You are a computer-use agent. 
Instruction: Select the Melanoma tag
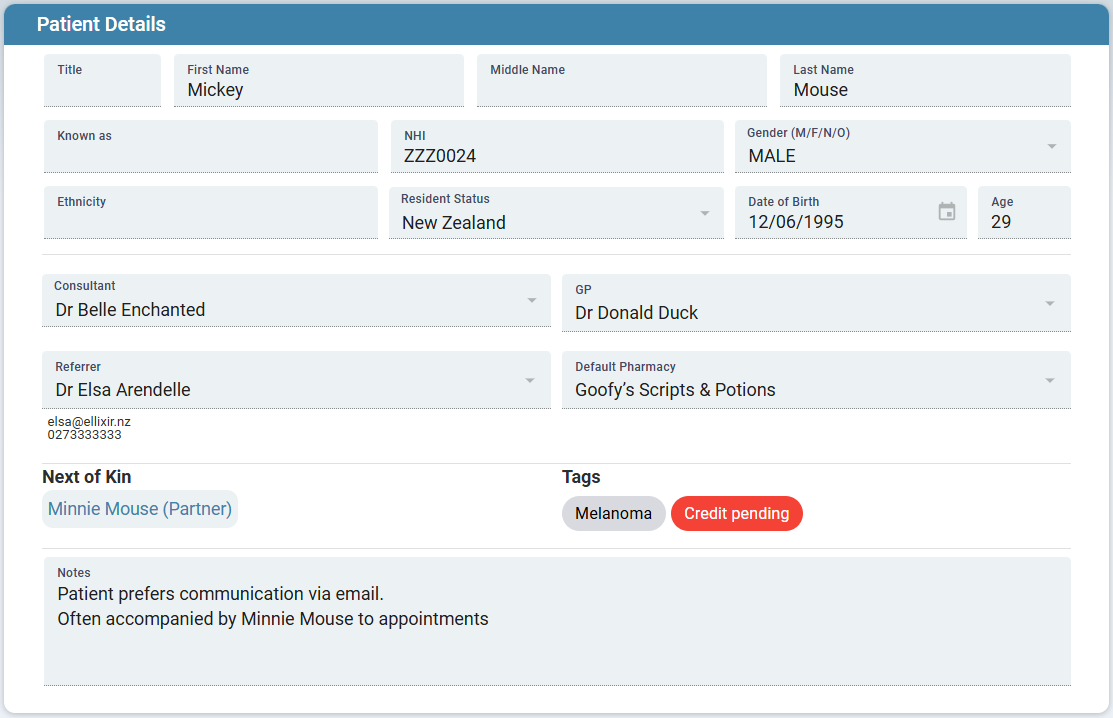(x=613, y=514)
